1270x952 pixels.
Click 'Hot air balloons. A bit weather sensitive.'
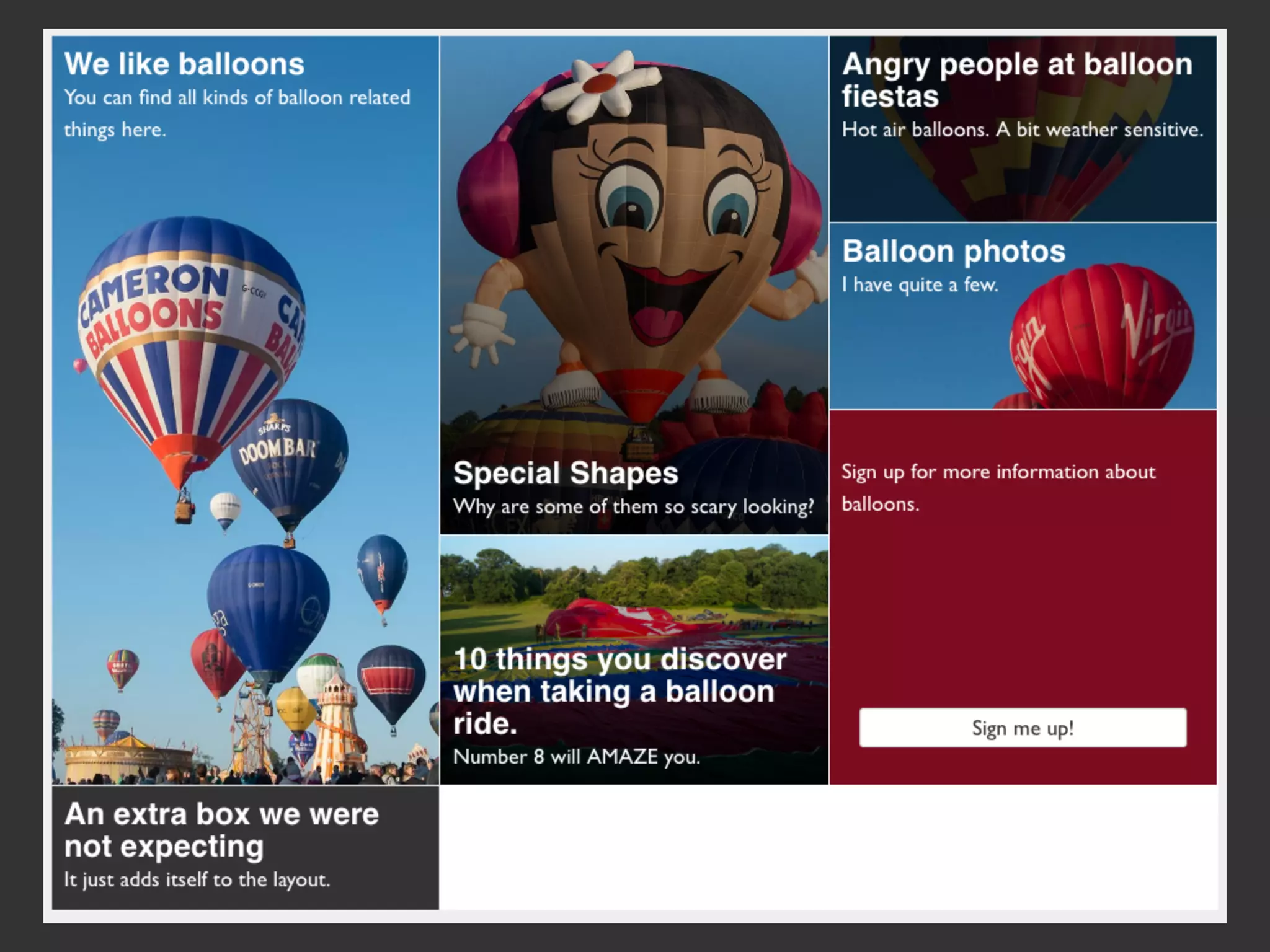pyautogui.click(x=1022, y=130)
